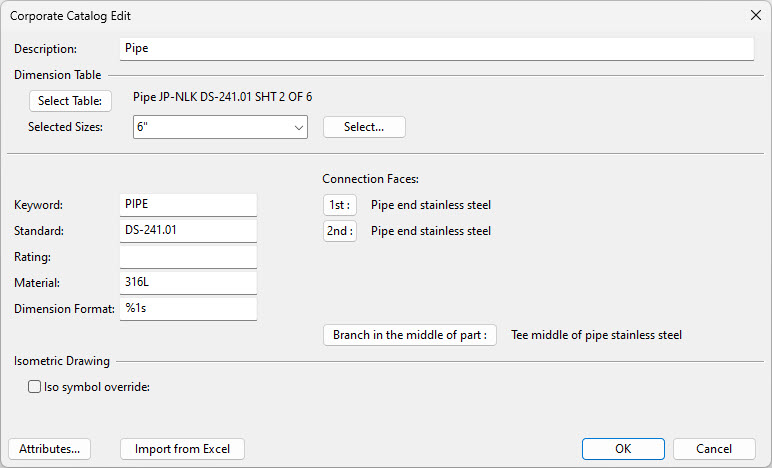This screenshot has width=772, height=468.
Task: Click Branch in the middle of part
Action: coord(409,335)
